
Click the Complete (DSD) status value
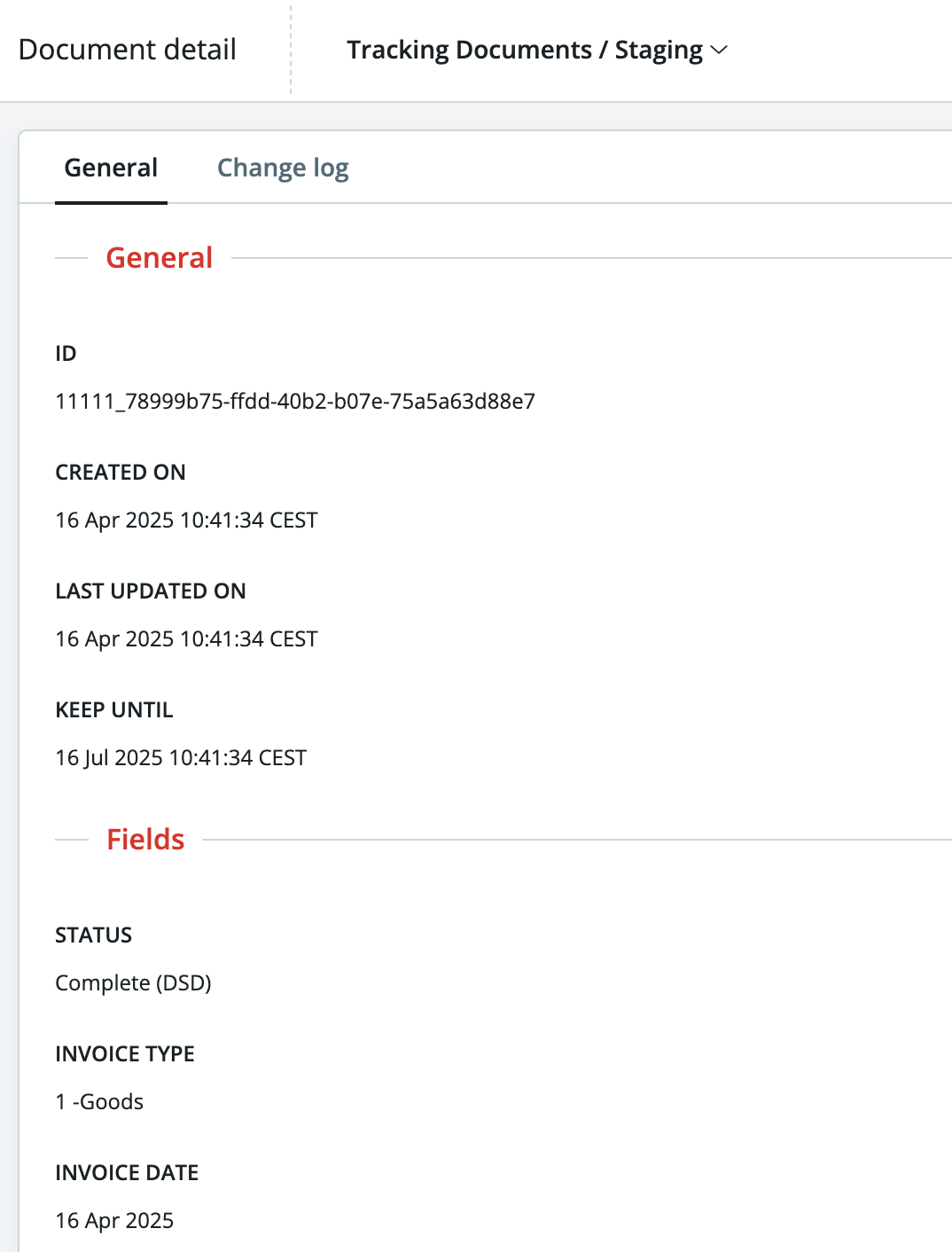(x=133, y=983)
